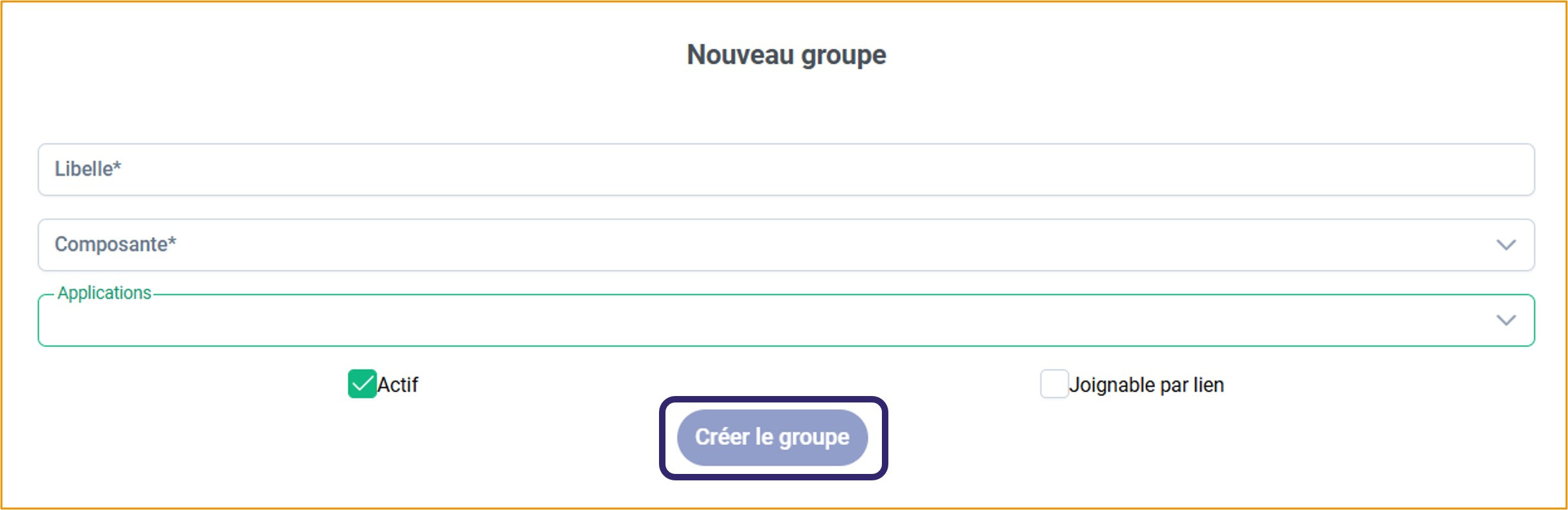Submit the Nouveau groupe form
1568x510 pixels.
pos(772,437)
